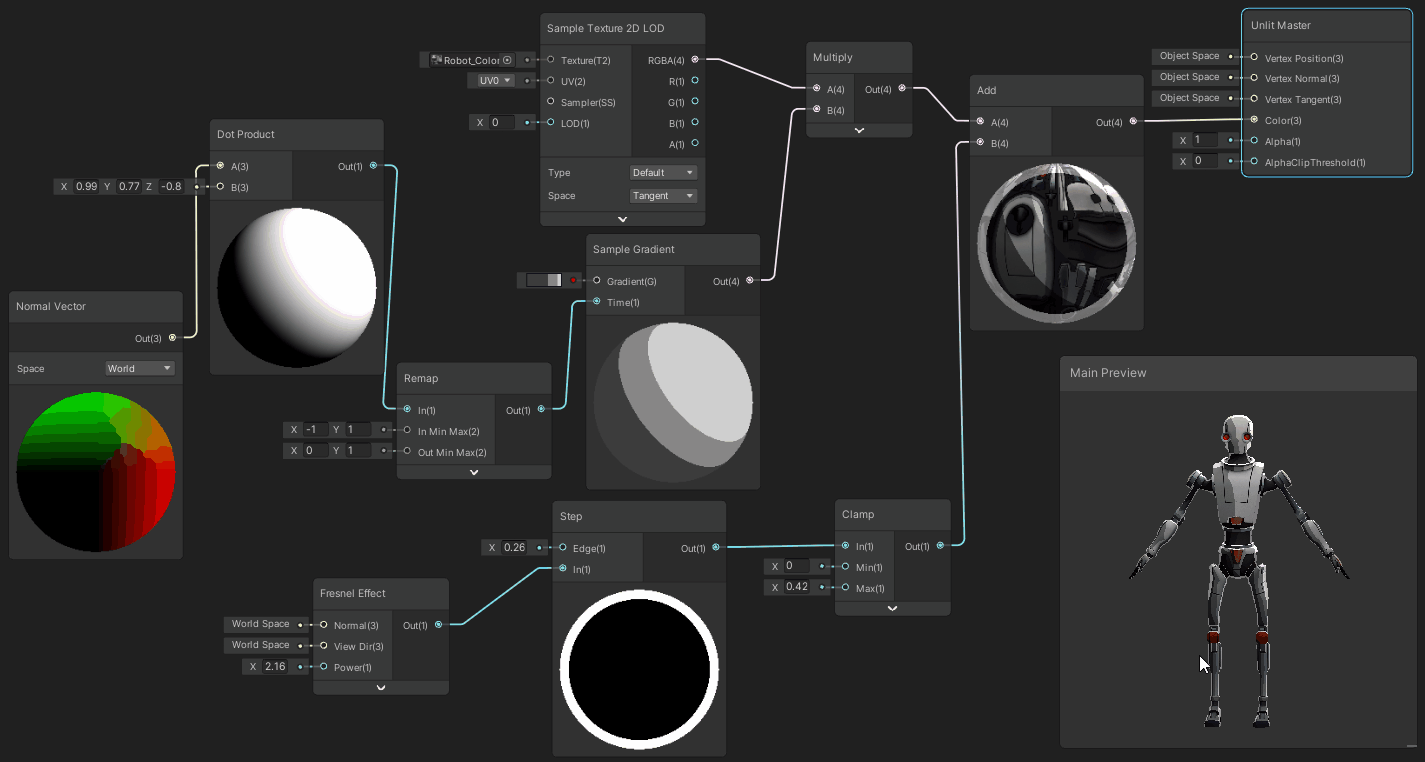The width and height of the screenshot is (1425, 762).
Task: Click the Add node Out(4) port
Action: [x=1133, y=122]
